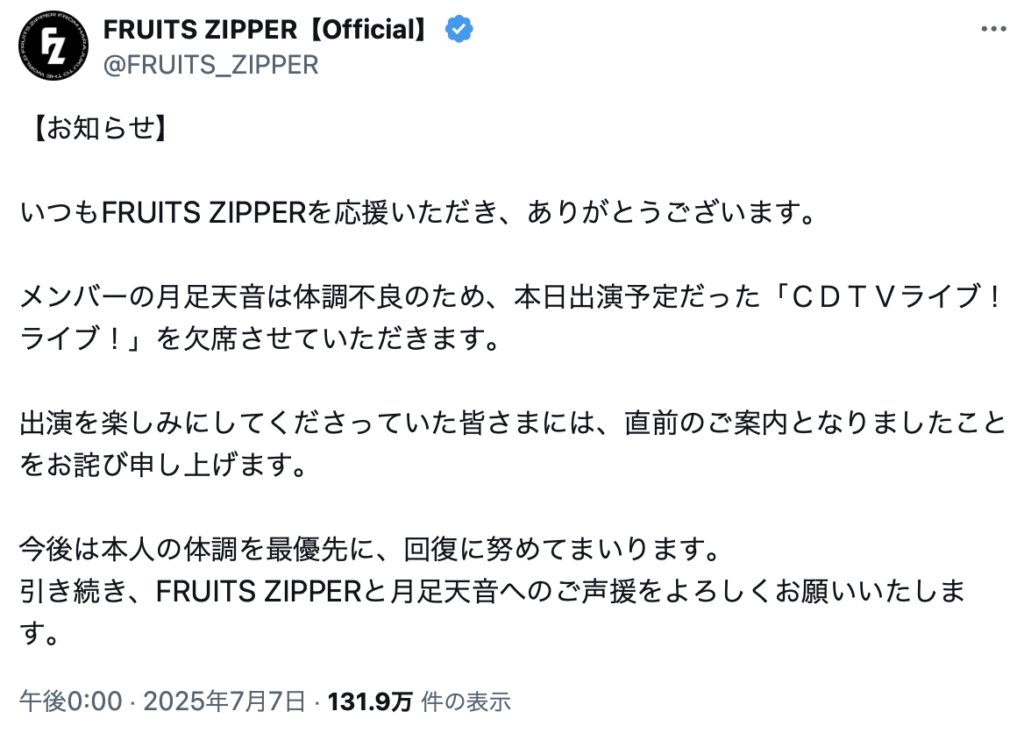1024x733 pixels.
Task: Click the 【お知らせ】 heading text
Action: (98, 128)
